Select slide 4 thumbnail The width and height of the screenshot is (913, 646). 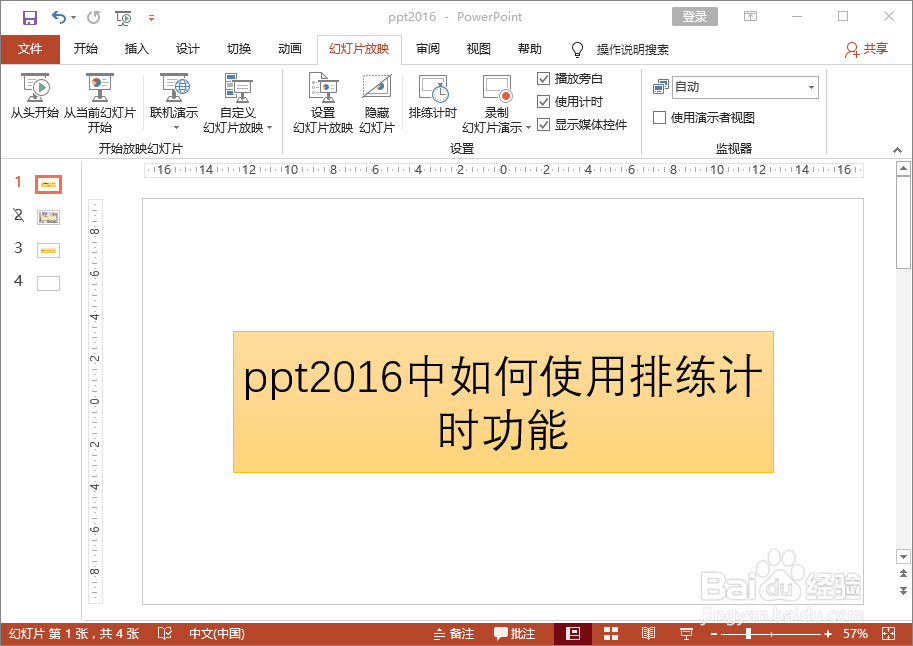[x=48, y=284]
